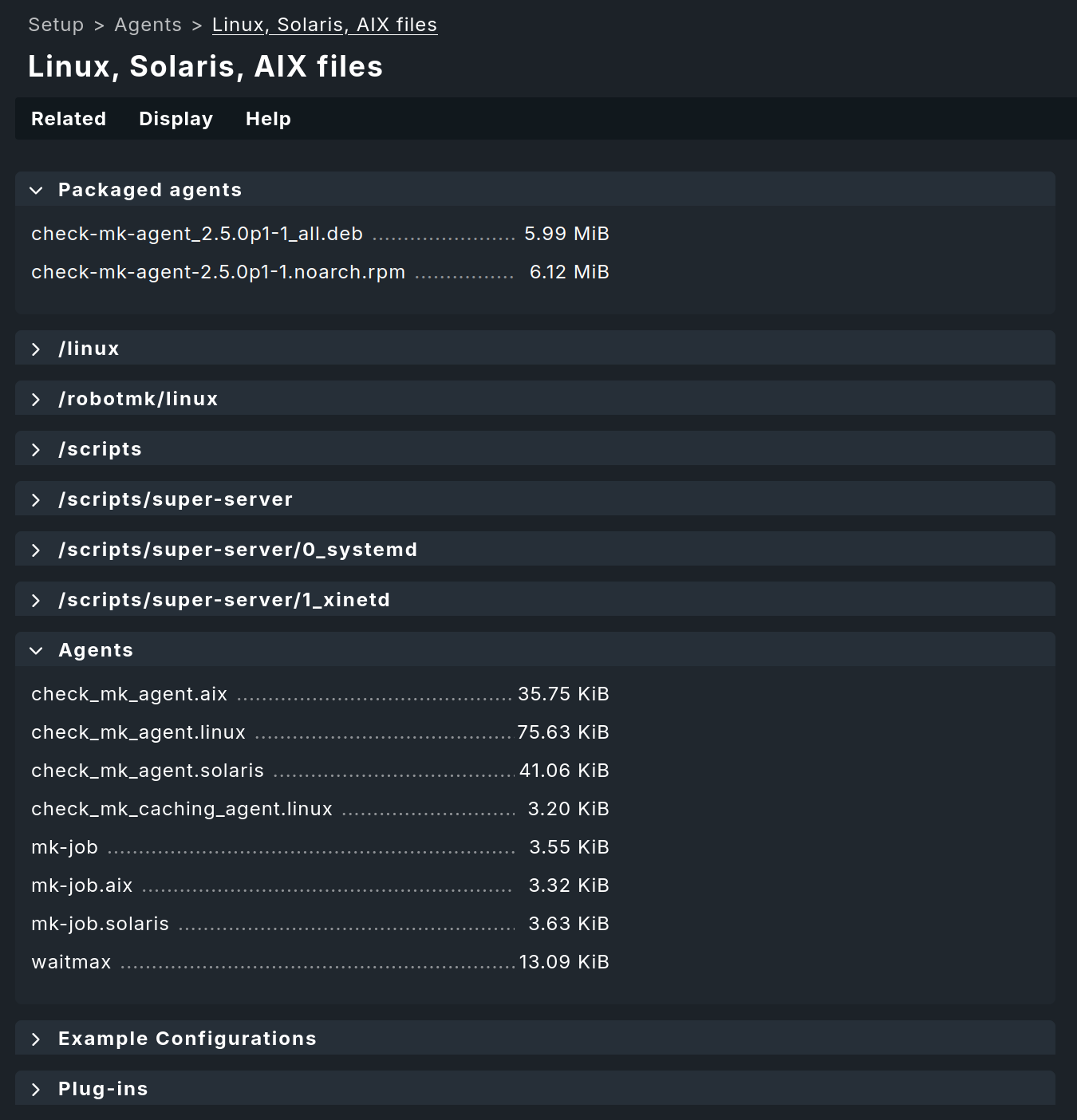Click the Agents breadcrumb link
Screen dimensions: 1077x1120
148,25
